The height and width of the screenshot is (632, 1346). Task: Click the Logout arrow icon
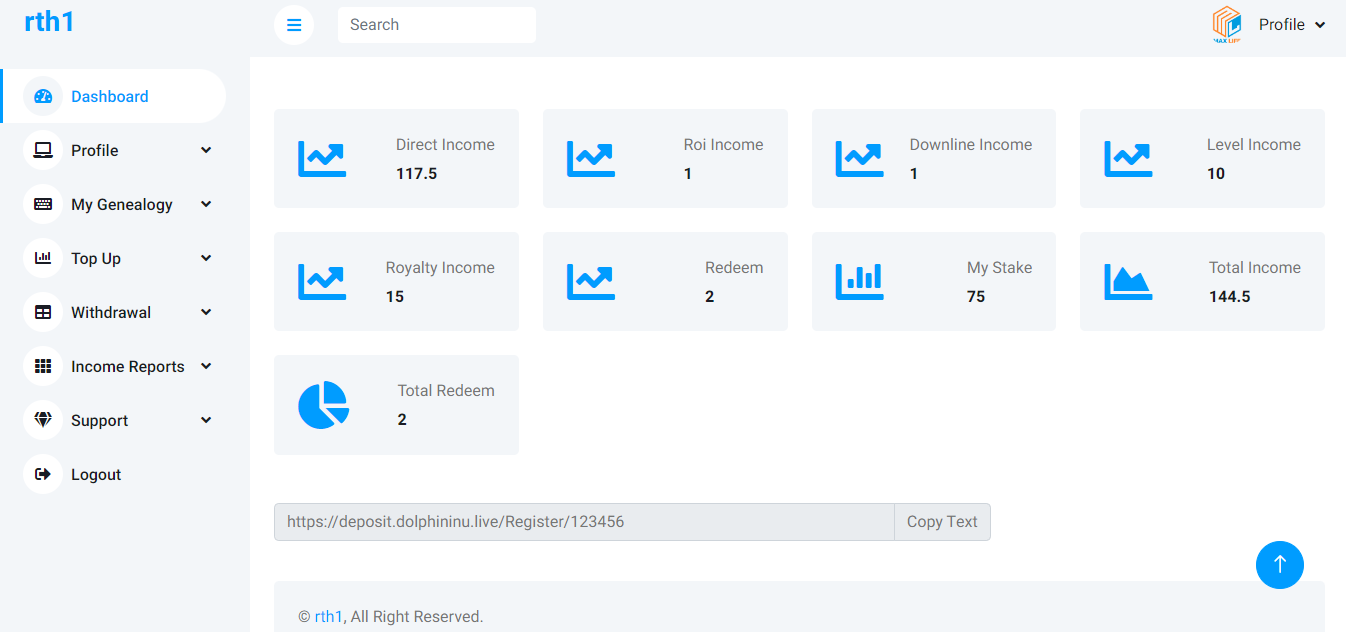click(43, 475)
